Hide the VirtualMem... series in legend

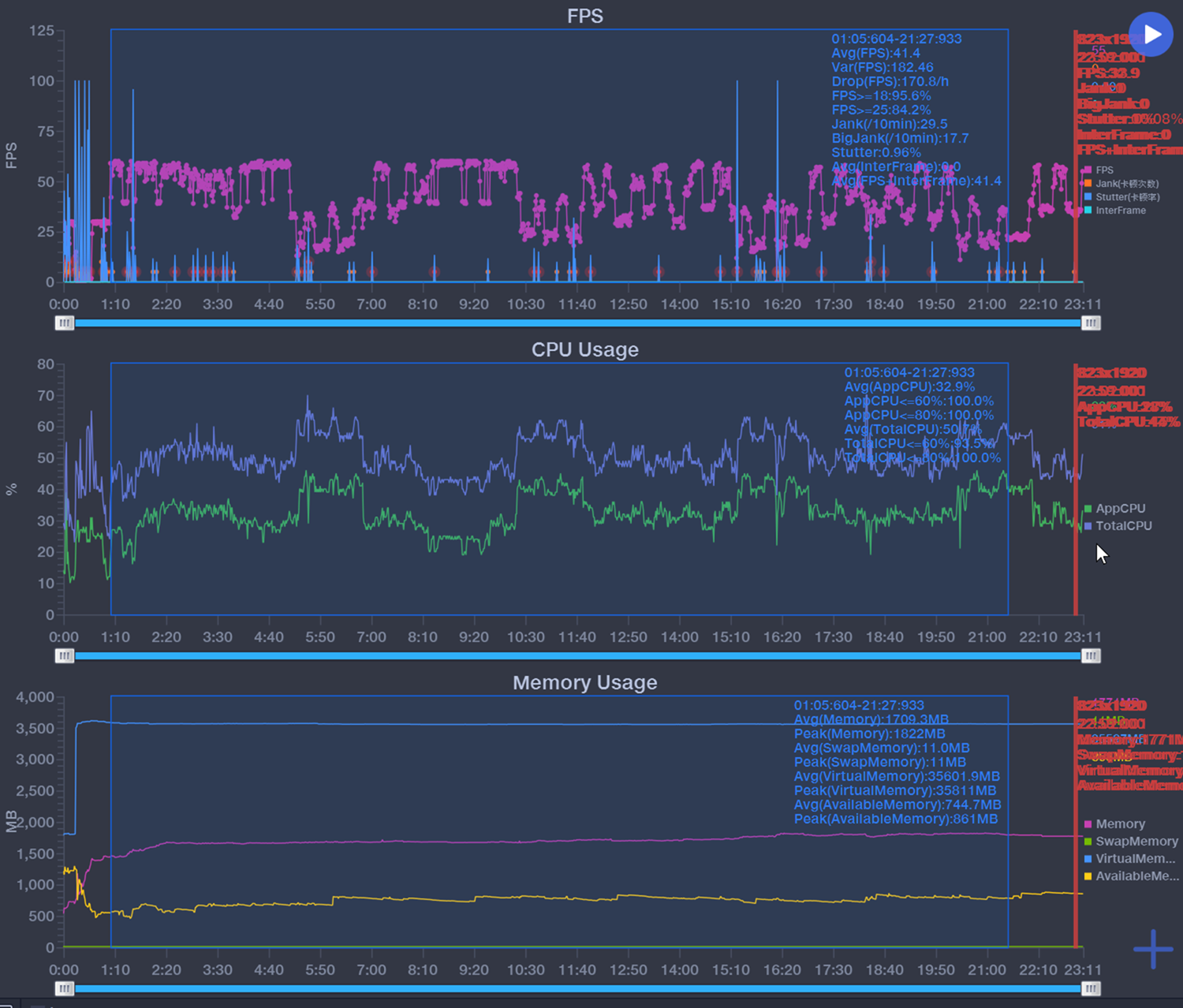coord(1135,859)
